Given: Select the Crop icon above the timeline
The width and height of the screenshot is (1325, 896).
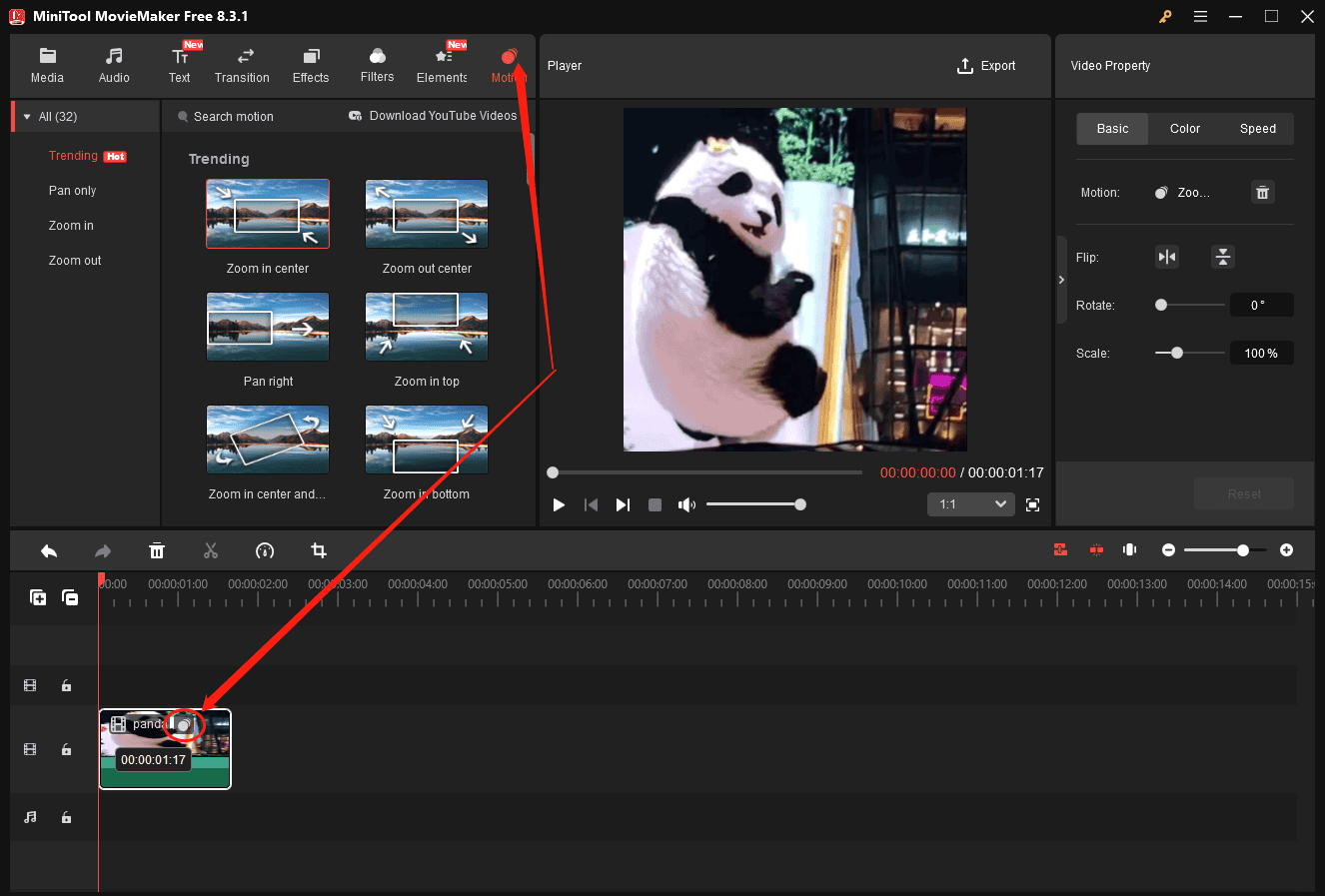Looking at the screenshot, I should click(318, 550).
